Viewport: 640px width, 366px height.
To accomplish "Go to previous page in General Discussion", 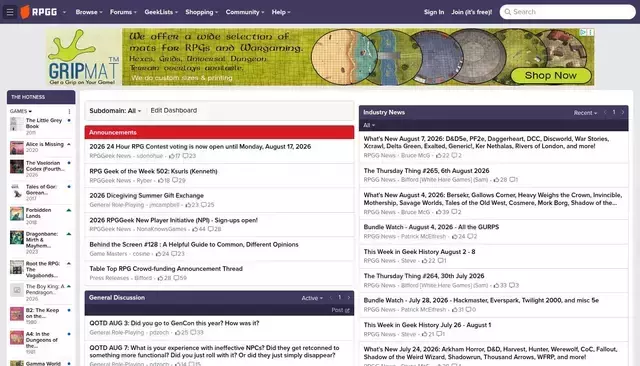I will tap(330, 298).
